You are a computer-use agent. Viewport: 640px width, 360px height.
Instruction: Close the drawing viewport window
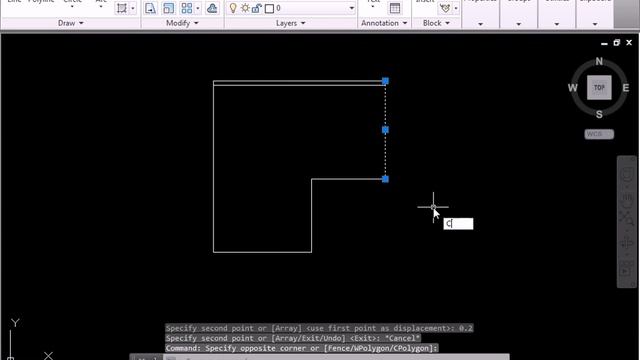tap(629, 42)
